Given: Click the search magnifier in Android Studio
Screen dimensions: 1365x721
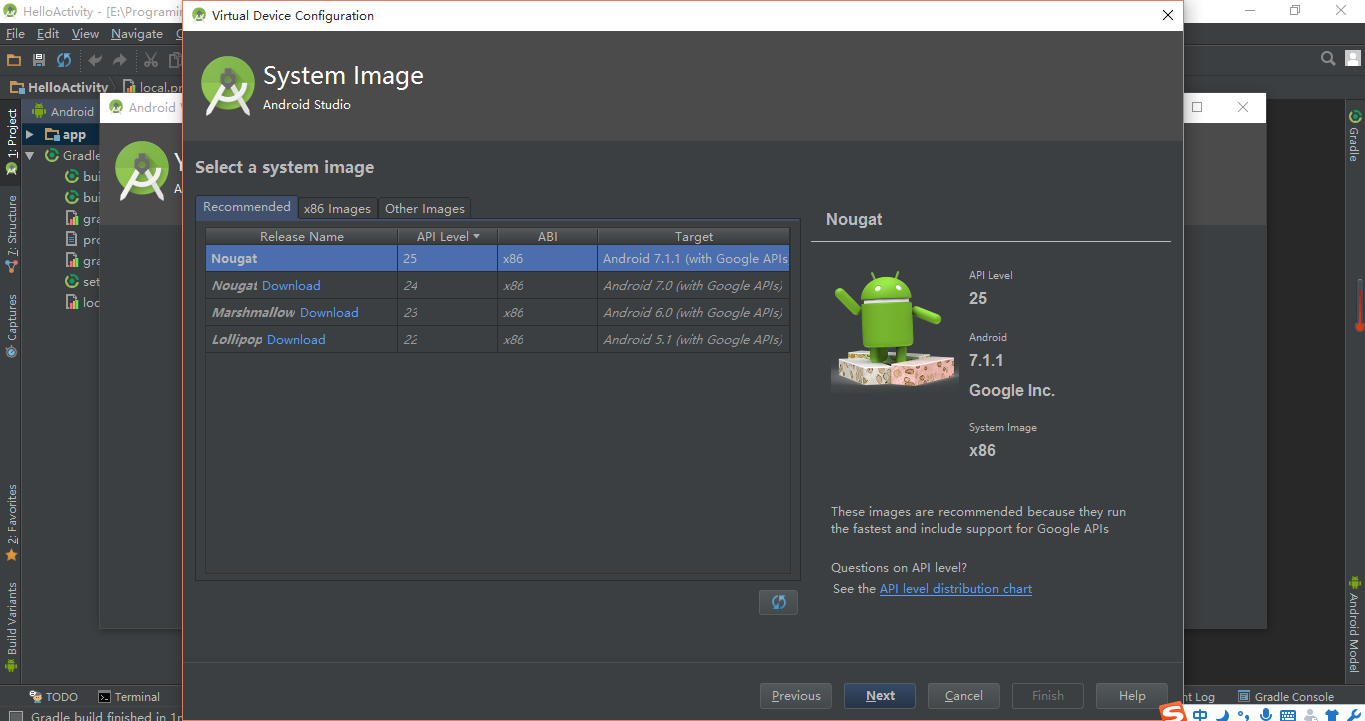Looking at the screenshot, I should tap(1328, 58).
